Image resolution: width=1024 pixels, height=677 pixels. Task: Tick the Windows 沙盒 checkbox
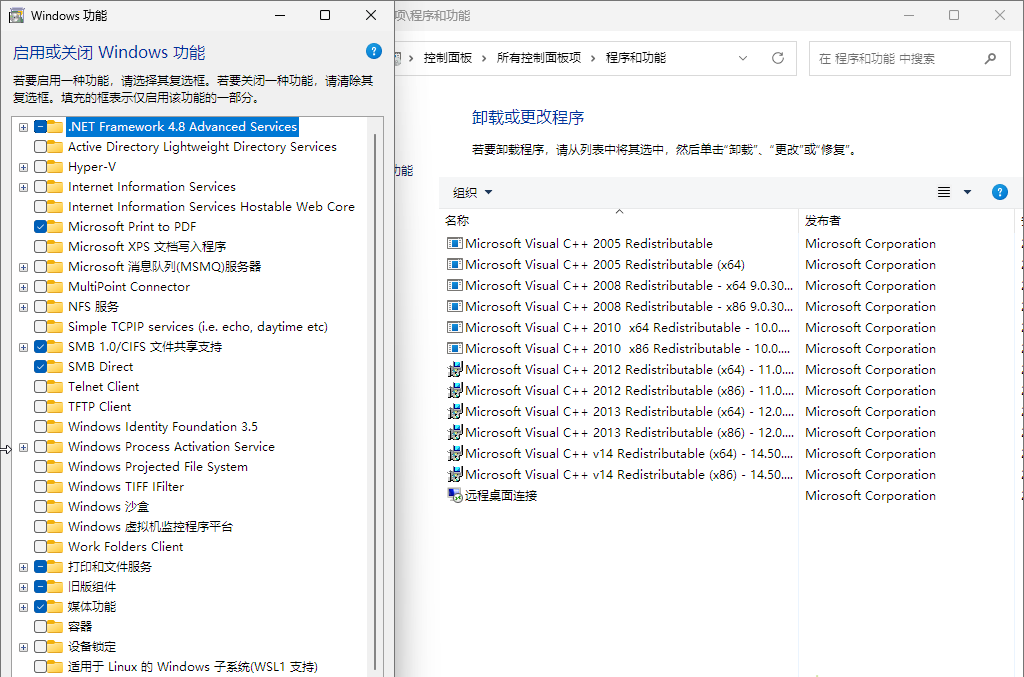click(40, 507)
